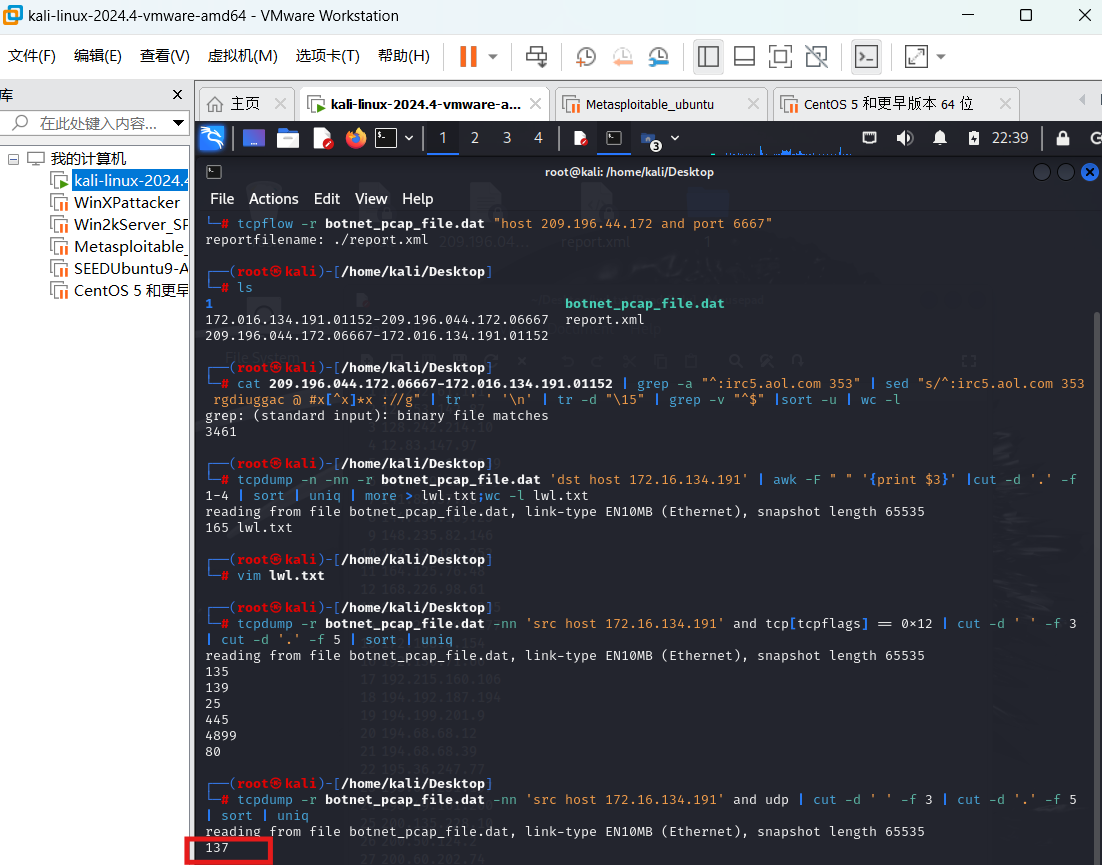The height and width of the screenshot is (866, 1102).
Task: Switch to workspace 3
Action: point(507,138)
